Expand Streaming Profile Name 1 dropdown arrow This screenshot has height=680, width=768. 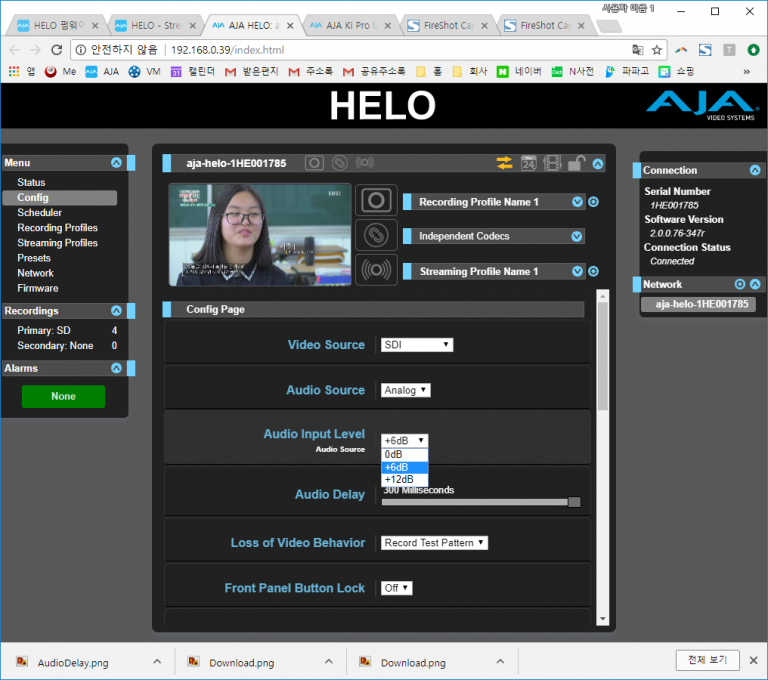coord(577,271)
